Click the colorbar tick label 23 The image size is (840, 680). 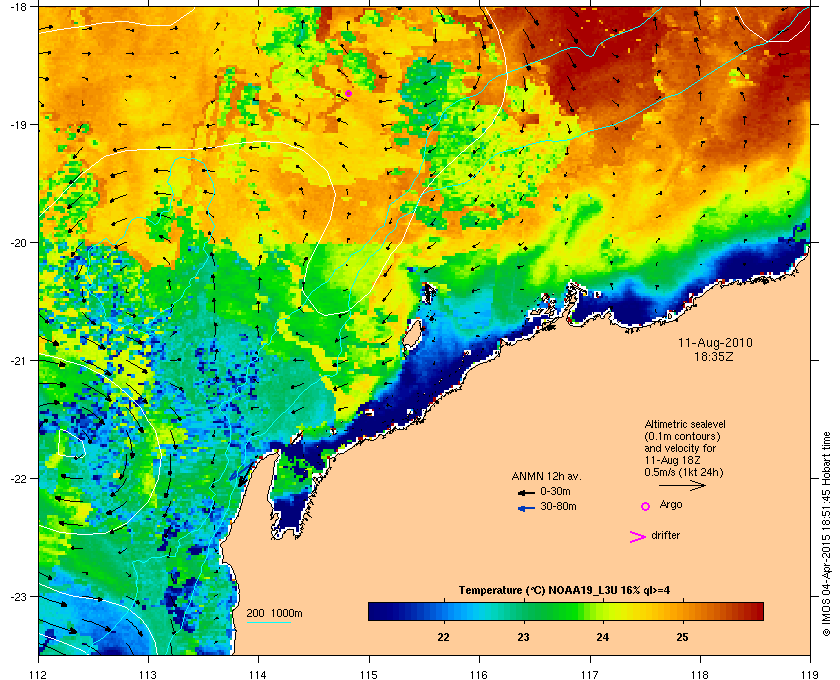point(523,637)
